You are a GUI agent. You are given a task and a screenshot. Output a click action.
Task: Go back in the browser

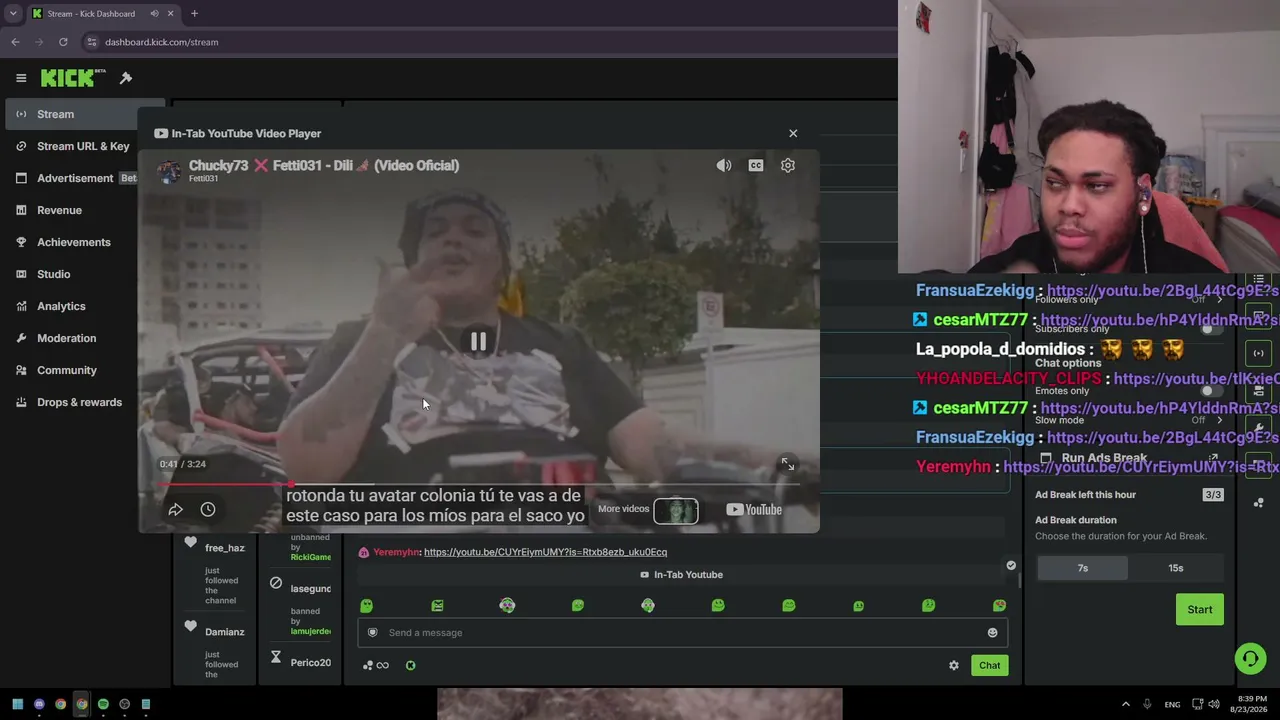coord(15,42)
